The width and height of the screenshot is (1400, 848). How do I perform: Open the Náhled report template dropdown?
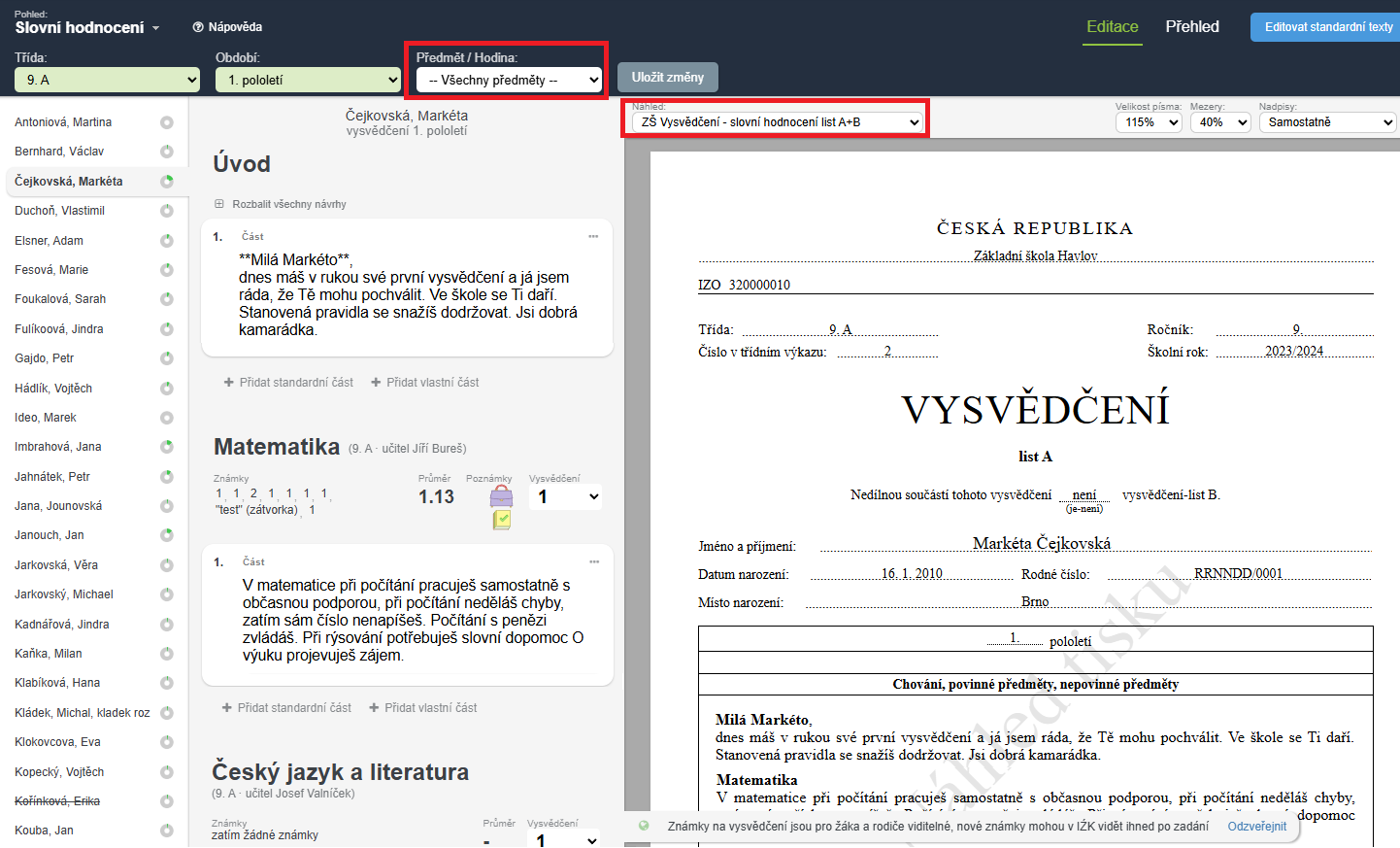pos(777,122)
